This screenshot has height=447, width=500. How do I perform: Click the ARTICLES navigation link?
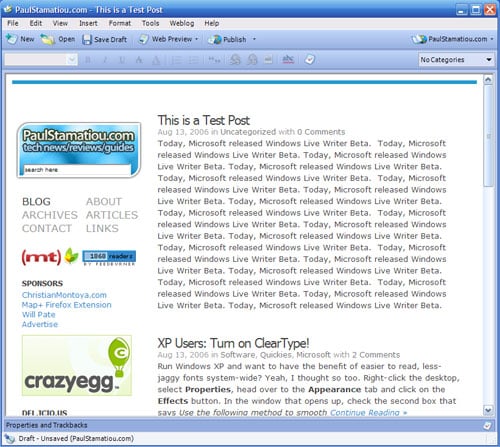[112, 215]
